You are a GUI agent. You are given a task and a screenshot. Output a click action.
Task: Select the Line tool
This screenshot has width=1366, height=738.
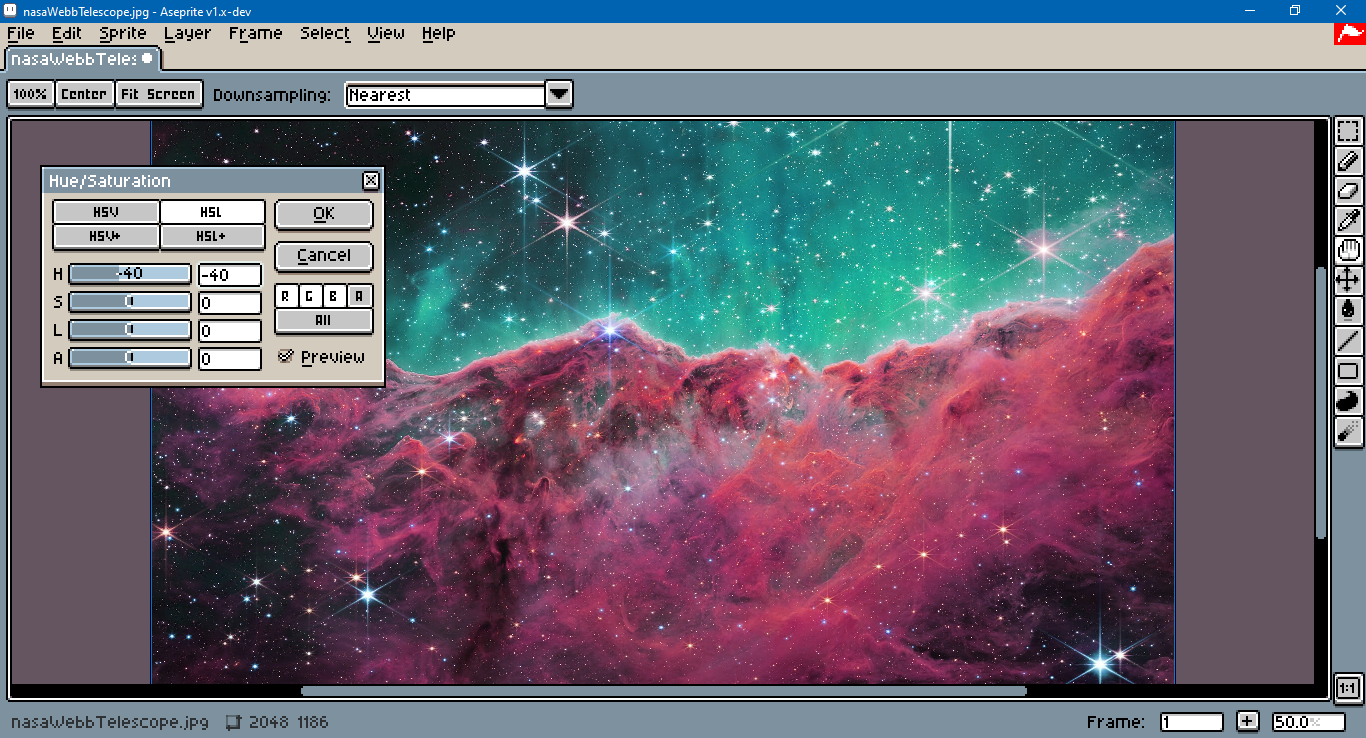[1348, 340]
